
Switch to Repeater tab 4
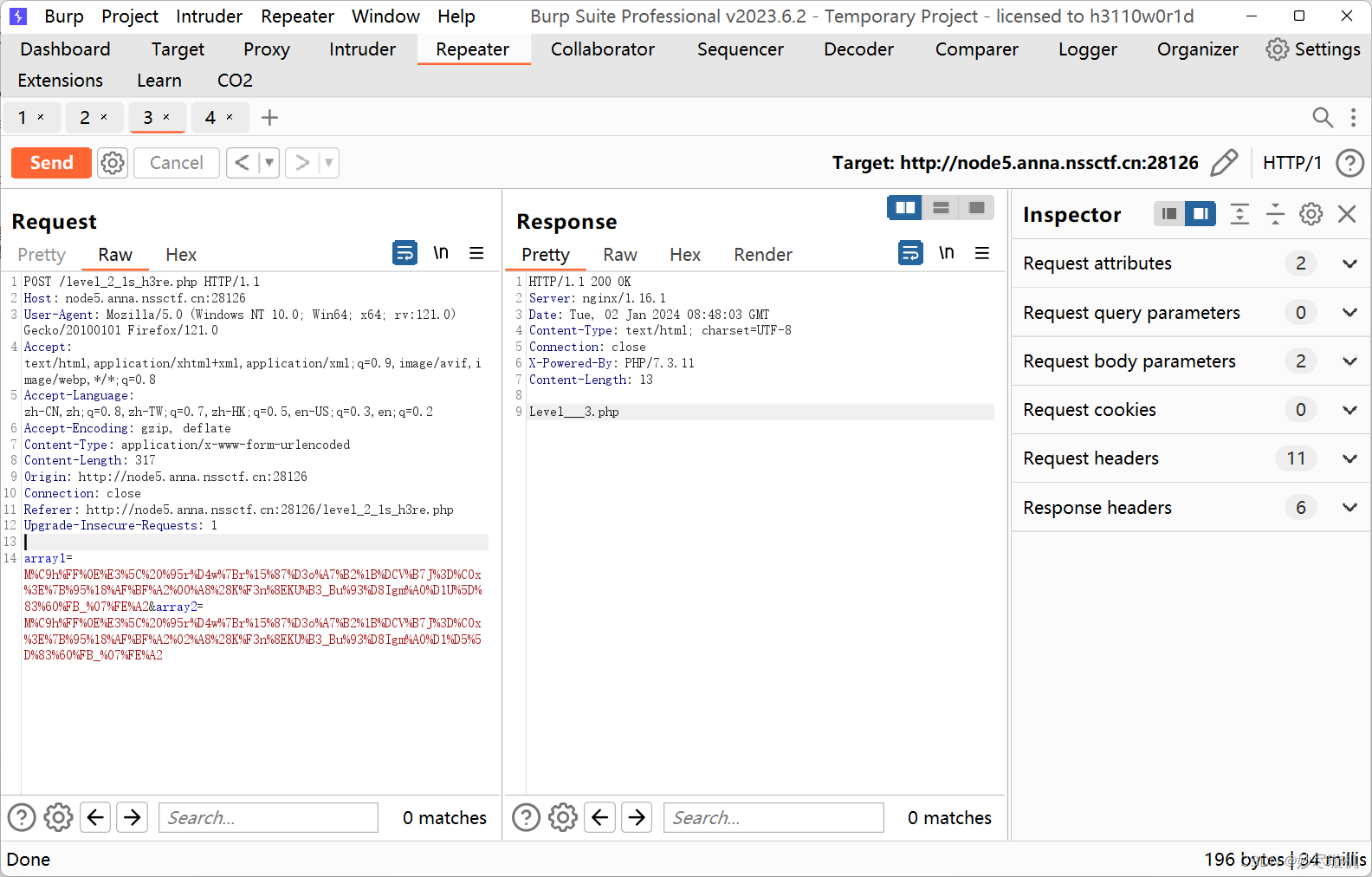click(210, 117)
